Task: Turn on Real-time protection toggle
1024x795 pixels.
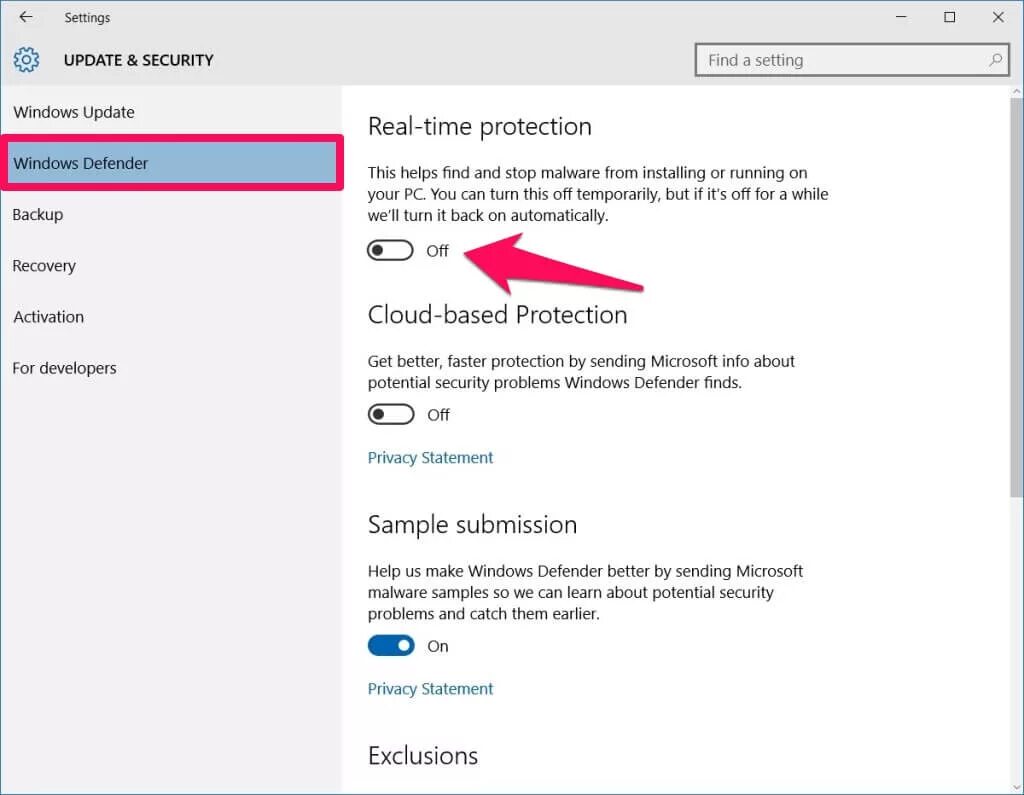Action: [390, 251]
